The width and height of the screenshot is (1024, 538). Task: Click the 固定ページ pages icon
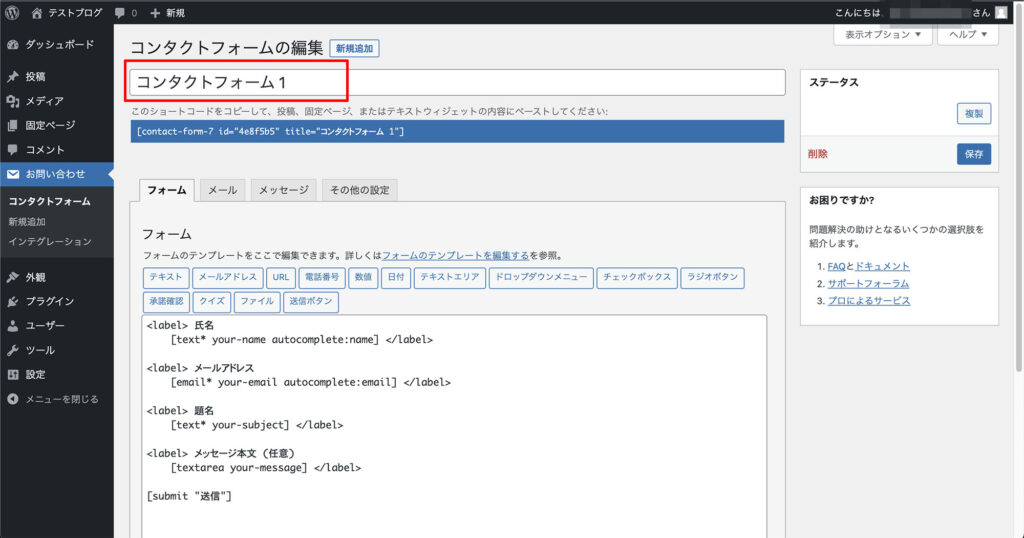[12, 125]
